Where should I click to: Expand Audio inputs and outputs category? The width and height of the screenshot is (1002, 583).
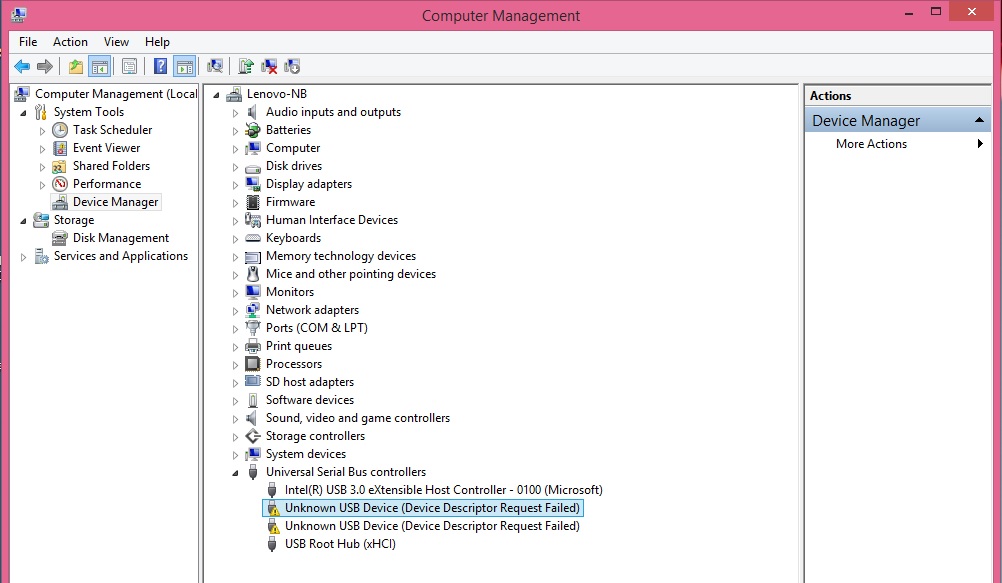(235, 113)
